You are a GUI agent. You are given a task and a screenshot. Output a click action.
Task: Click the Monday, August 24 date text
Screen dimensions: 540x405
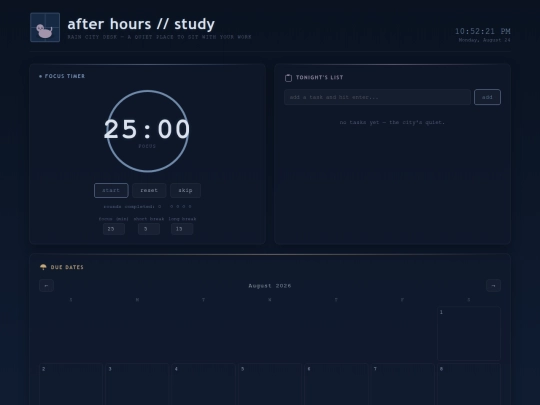pyautogui.click(x=485, y=40)
